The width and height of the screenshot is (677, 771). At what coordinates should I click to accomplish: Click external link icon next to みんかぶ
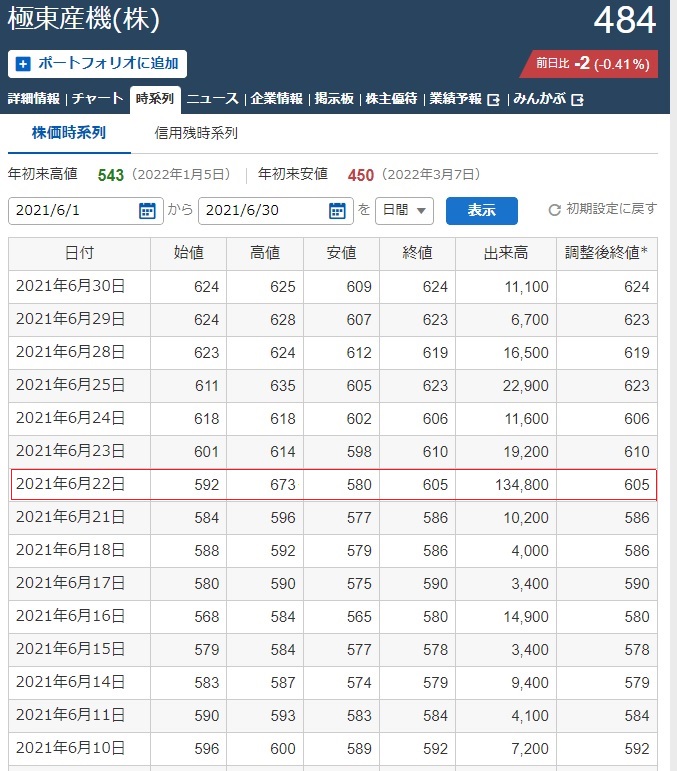577,100
